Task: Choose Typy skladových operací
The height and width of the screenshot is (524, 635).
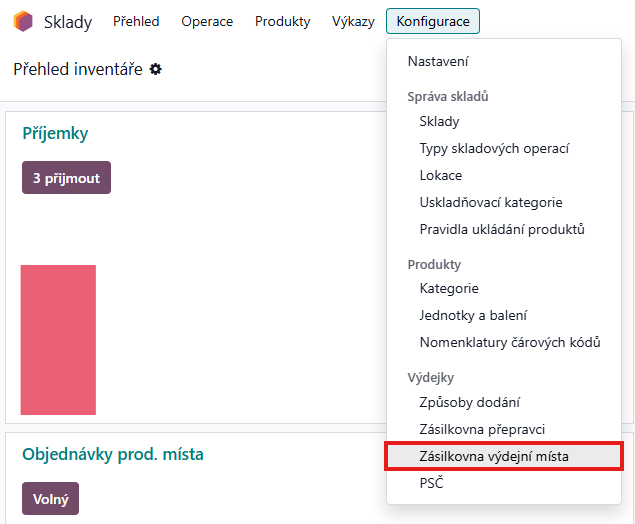Action: pyautogui.click(x=494, y=149)
